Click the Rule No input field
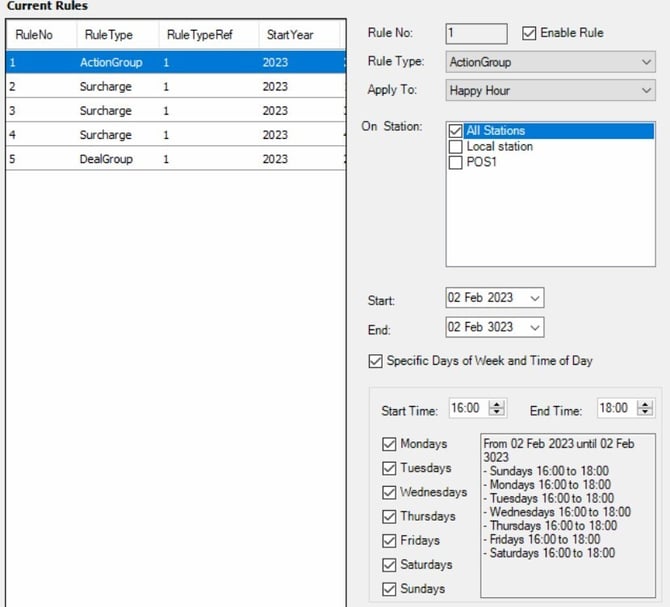Viewport: 670px width, 607px height. coord(476,34)
